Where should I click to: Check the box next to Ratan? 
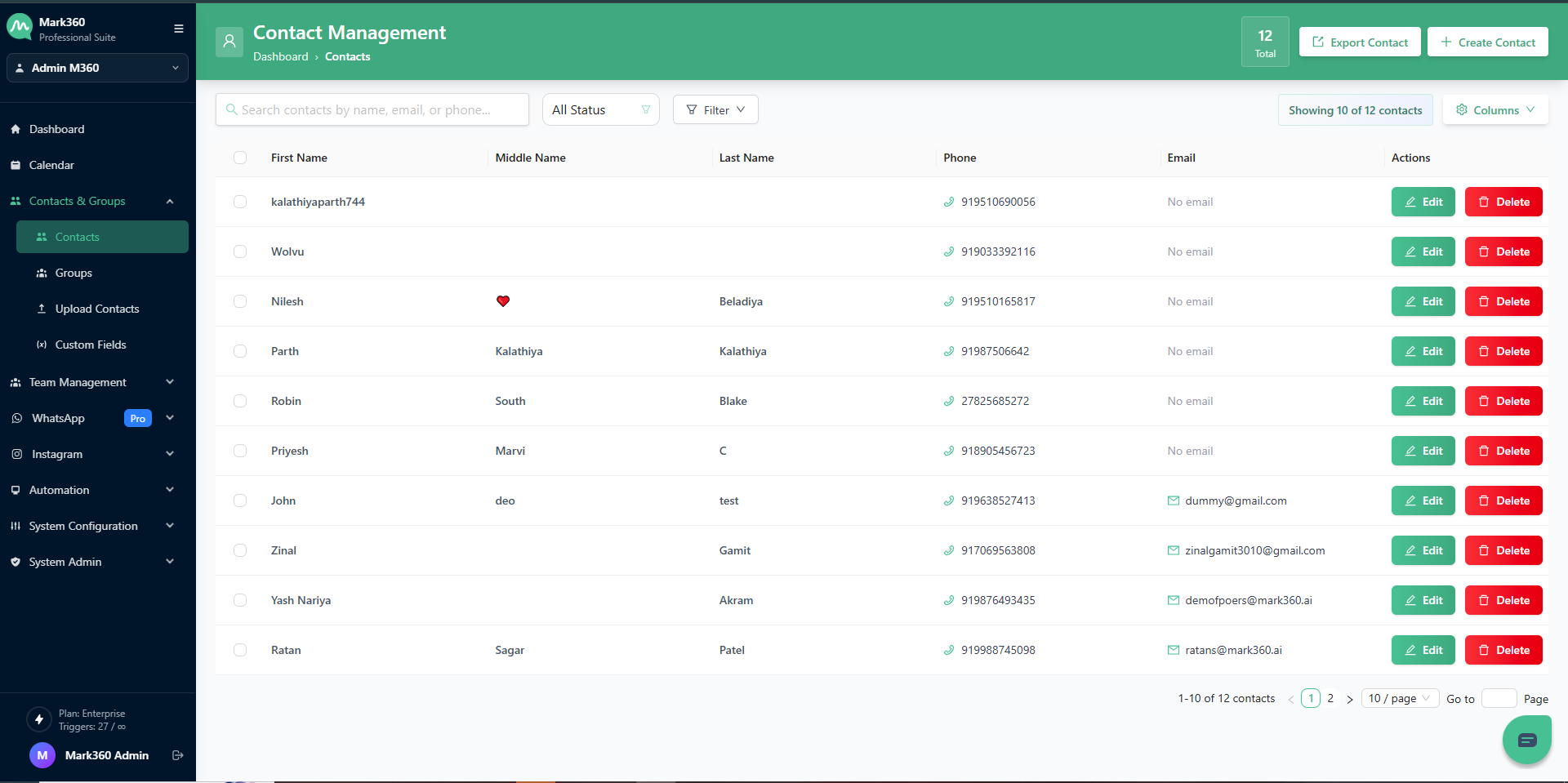pos(240,650)
